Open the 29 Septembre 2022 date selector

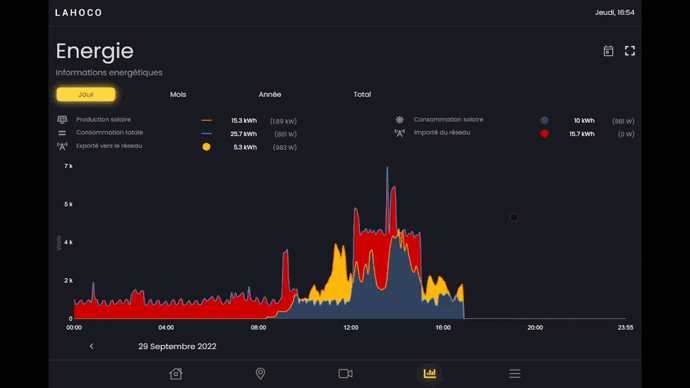177,346
